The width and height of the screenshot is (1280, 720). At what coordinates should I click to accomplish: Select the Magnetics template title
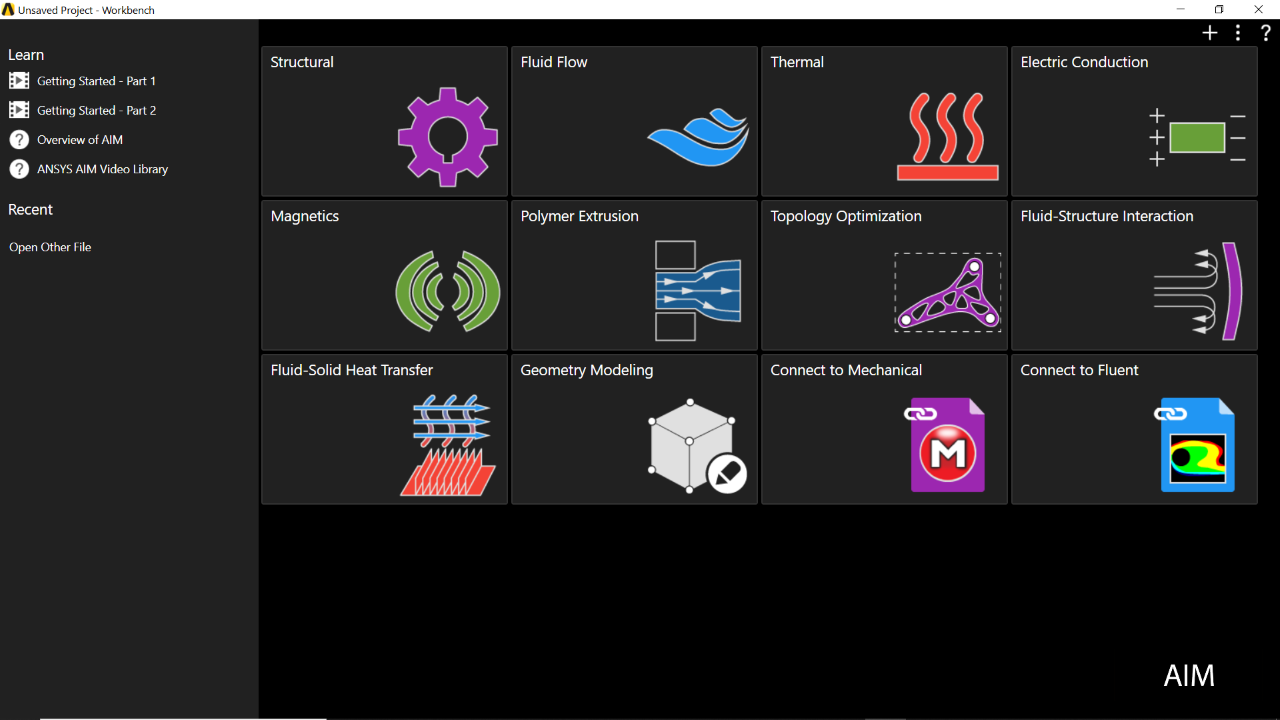(305, 216)
